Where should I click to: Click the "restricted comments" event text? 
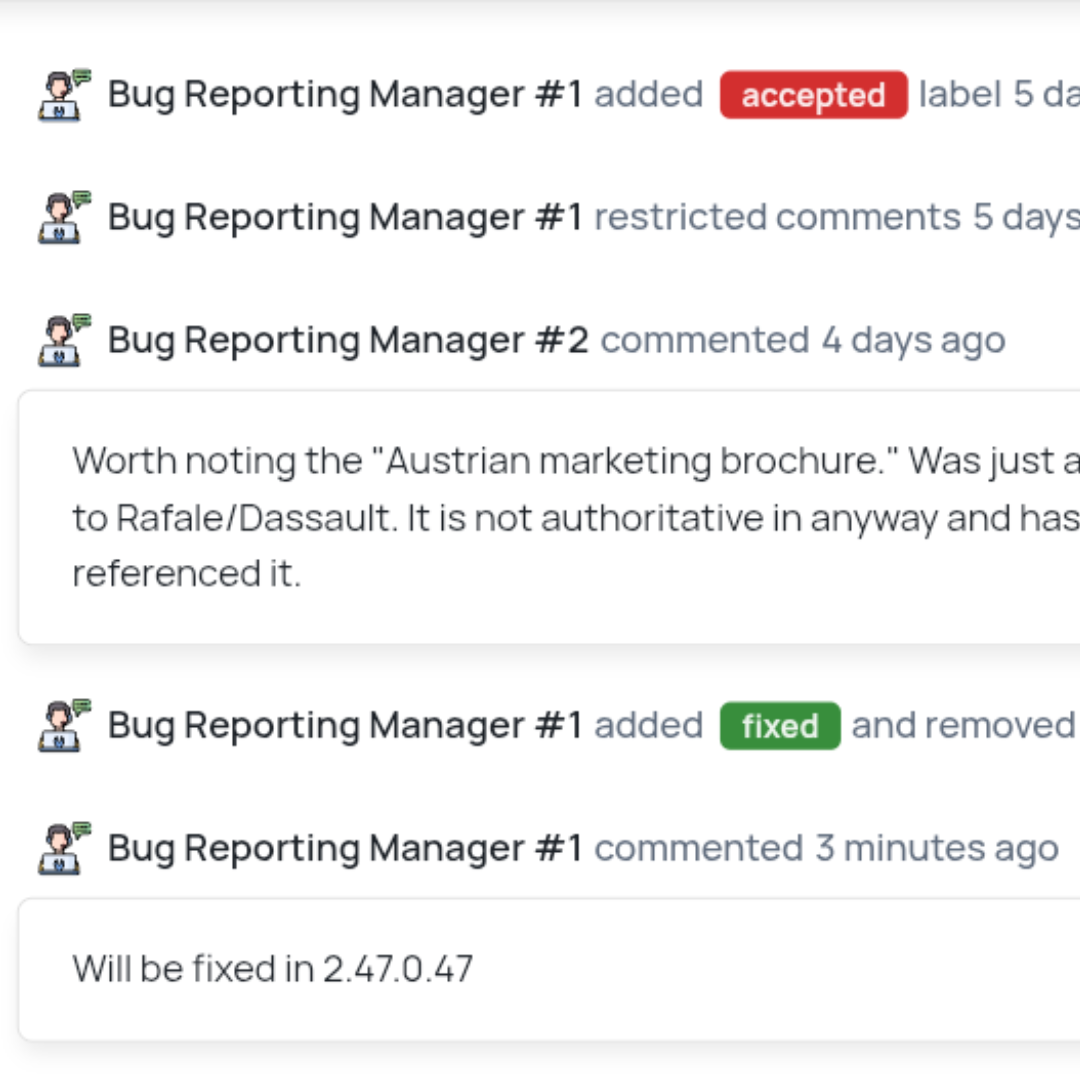777,217
